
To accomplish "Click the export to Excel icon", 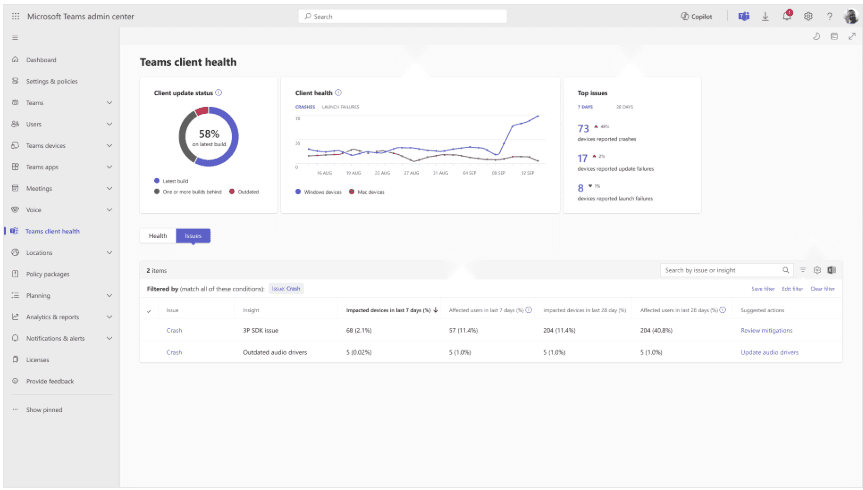I will [x=832, y=270].
